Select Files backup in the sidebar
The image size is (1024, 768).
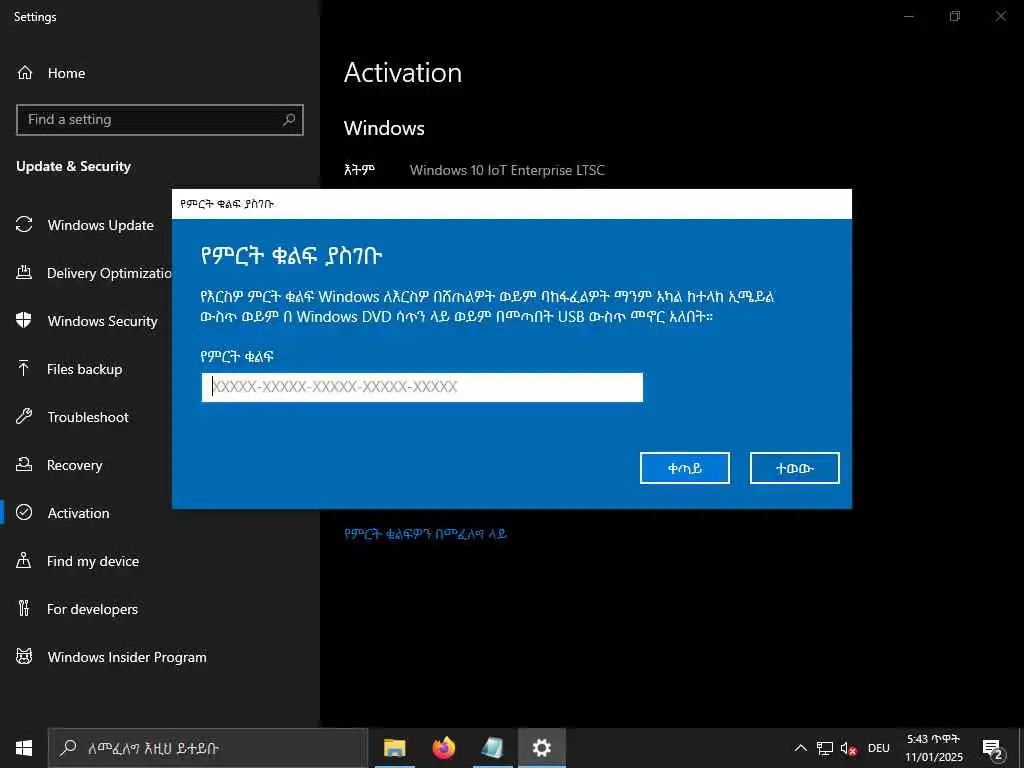(84, 369)
